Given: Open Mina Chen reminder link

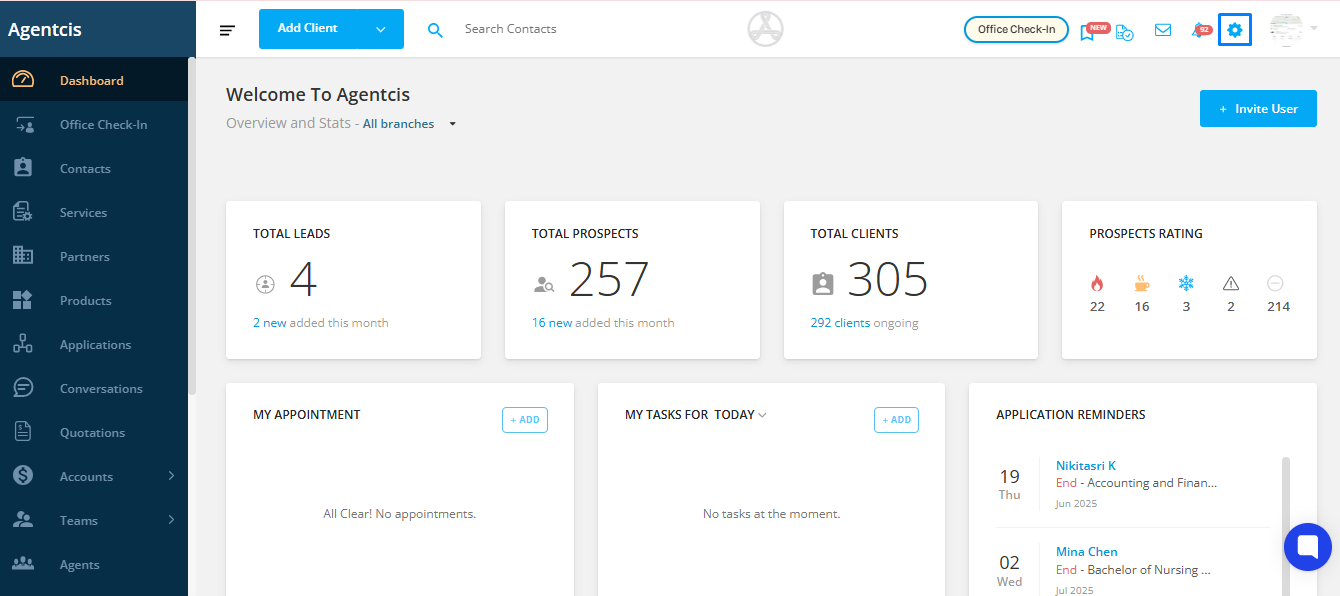Looking at the screenshot, I should click(1087, 552).
